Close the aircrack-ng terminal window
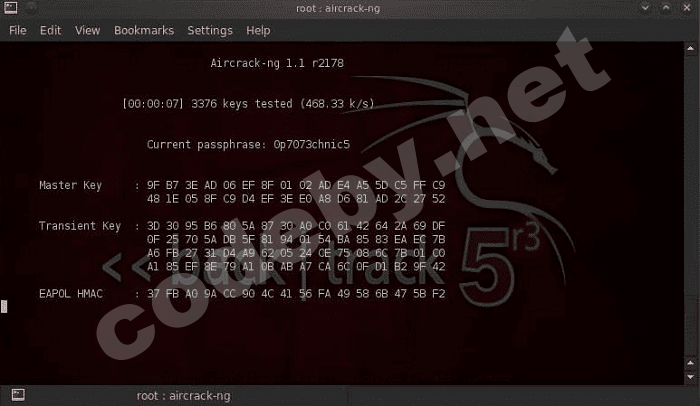 click(687, 8)
